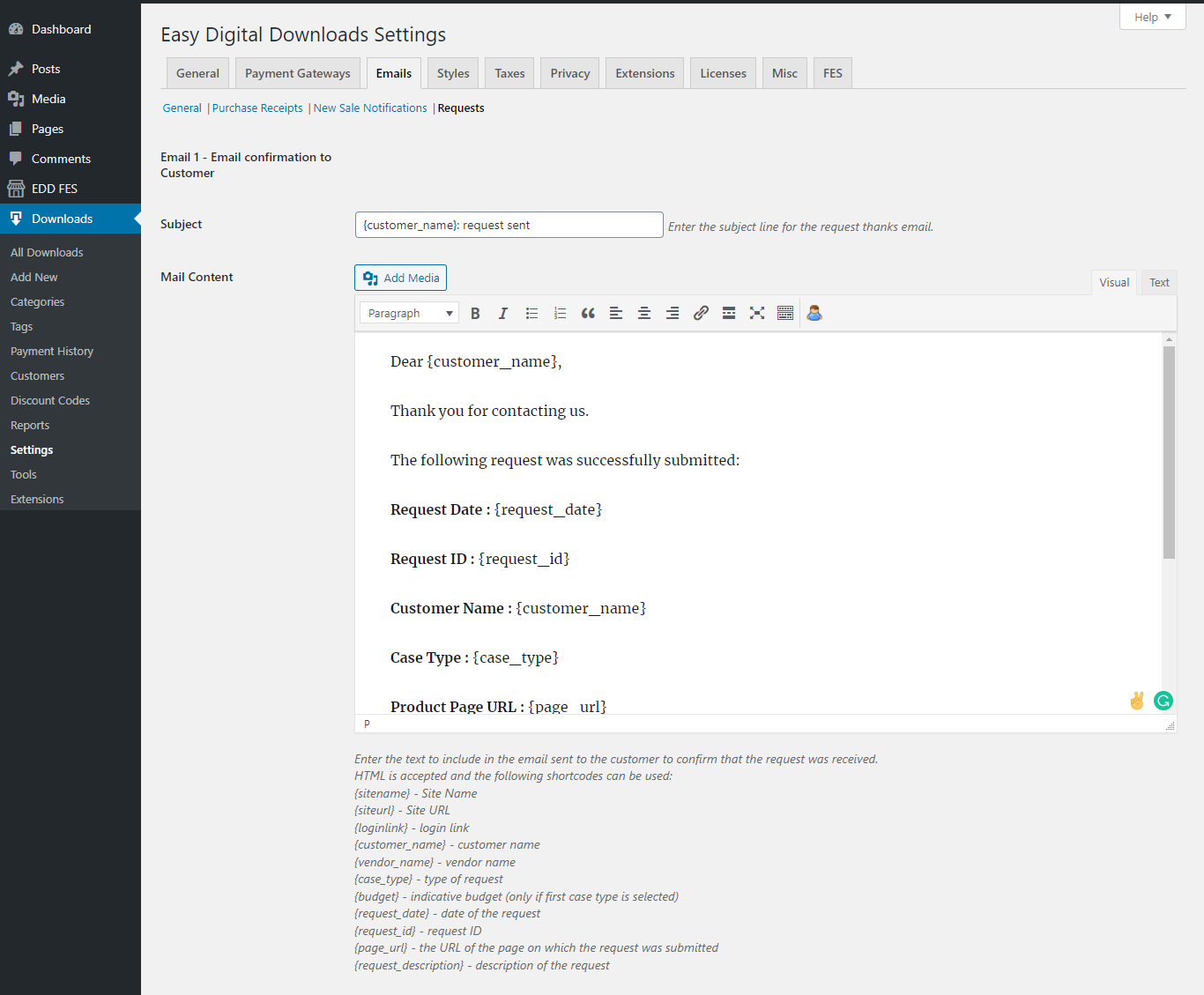Viewport: 1204px width, 995px height.
Task: Open the Misc tab
Action: coord(784,73)
